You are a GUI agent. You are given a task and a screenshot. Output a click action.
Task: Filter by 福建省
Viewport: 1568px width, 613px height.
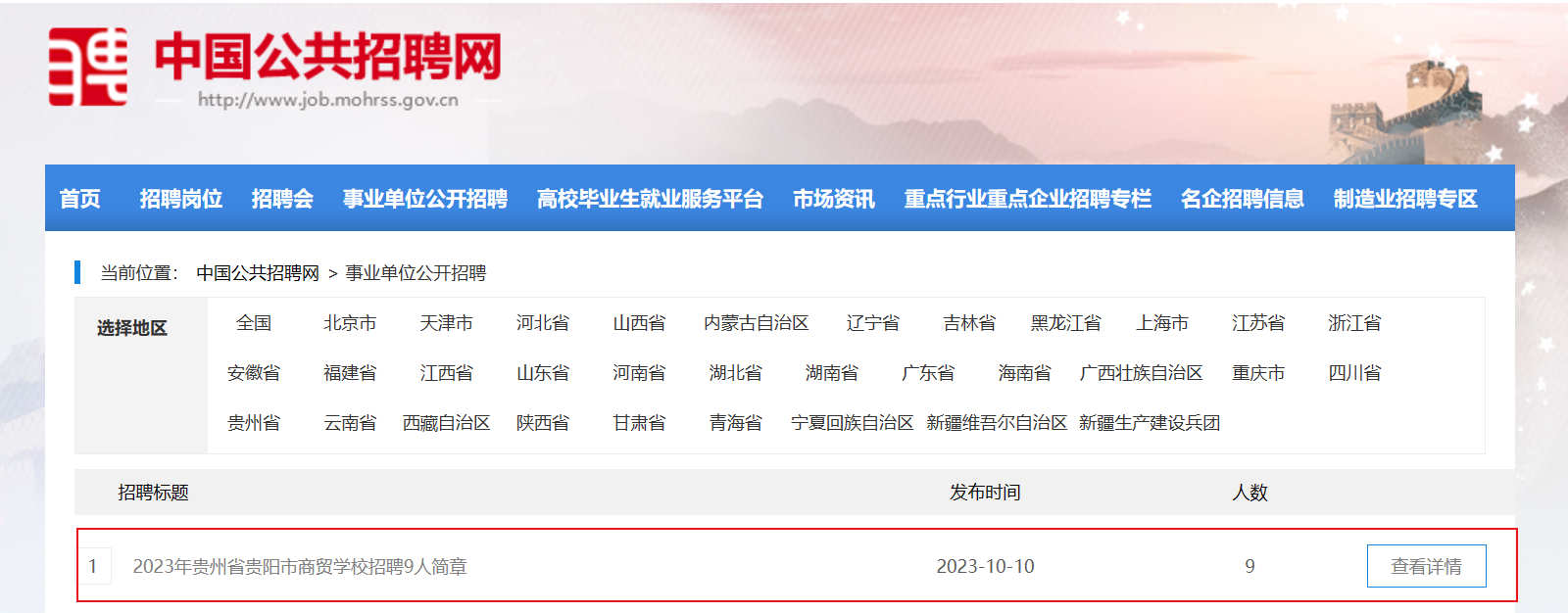(x=350, y=373)
